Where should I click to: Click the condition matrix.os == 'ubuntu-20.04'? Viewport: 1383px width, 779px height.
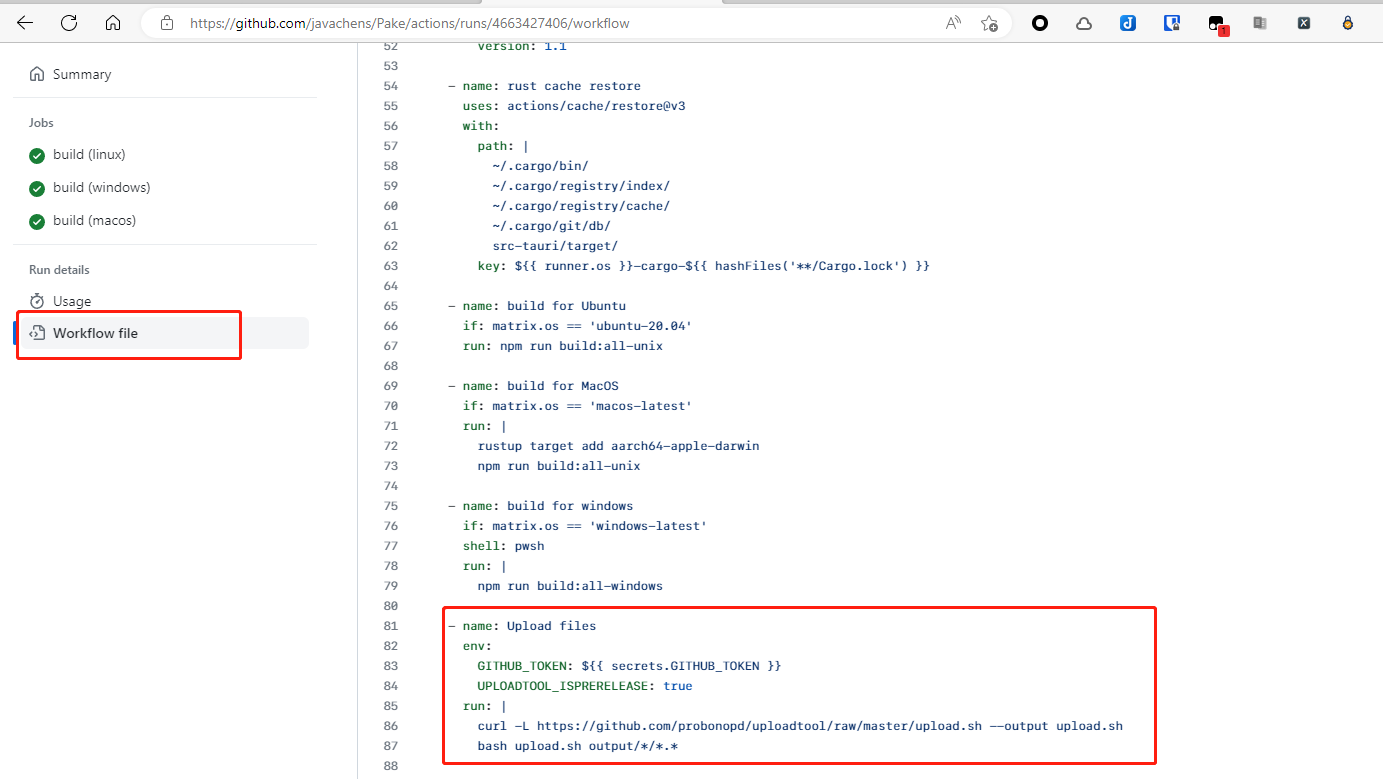pos(592,326)
